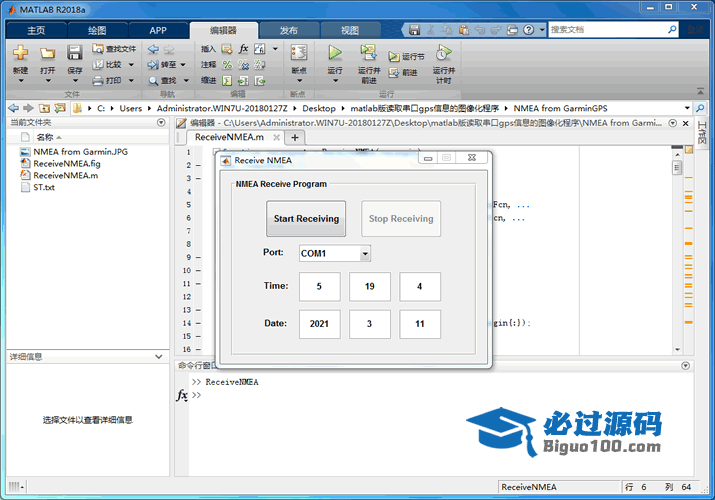Click the comment percent icon
715x500 pixels.
(227, 65)
